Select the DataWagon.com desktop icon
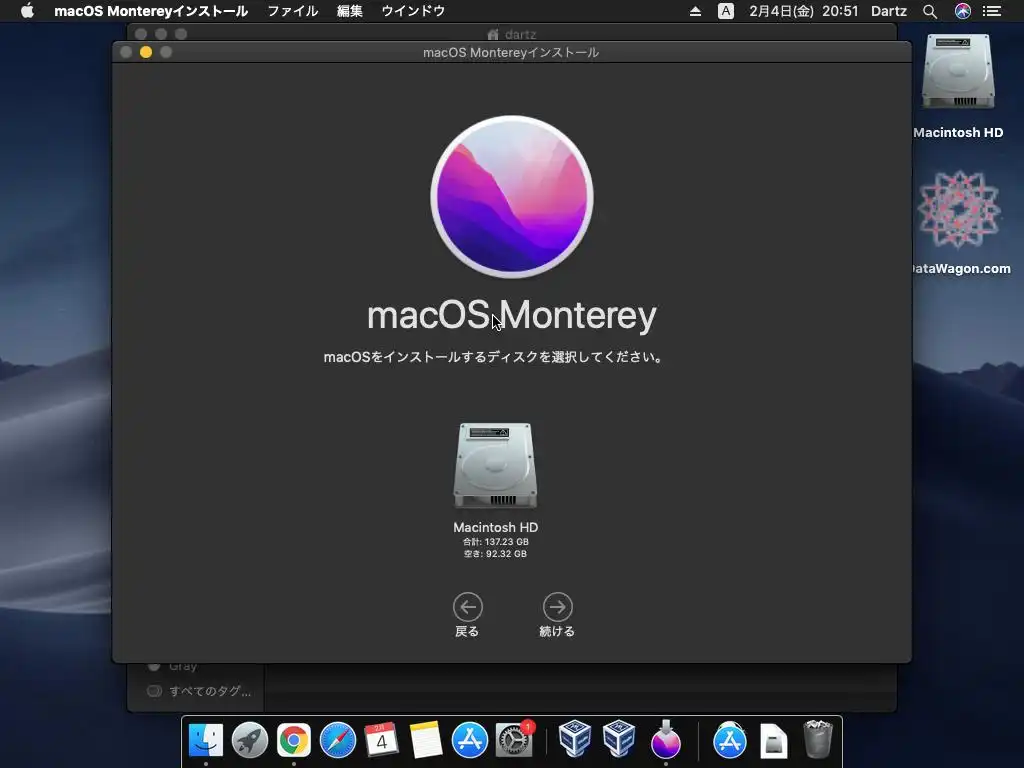The width and height of the screenshot is (1024, 768). pos(959,209)
